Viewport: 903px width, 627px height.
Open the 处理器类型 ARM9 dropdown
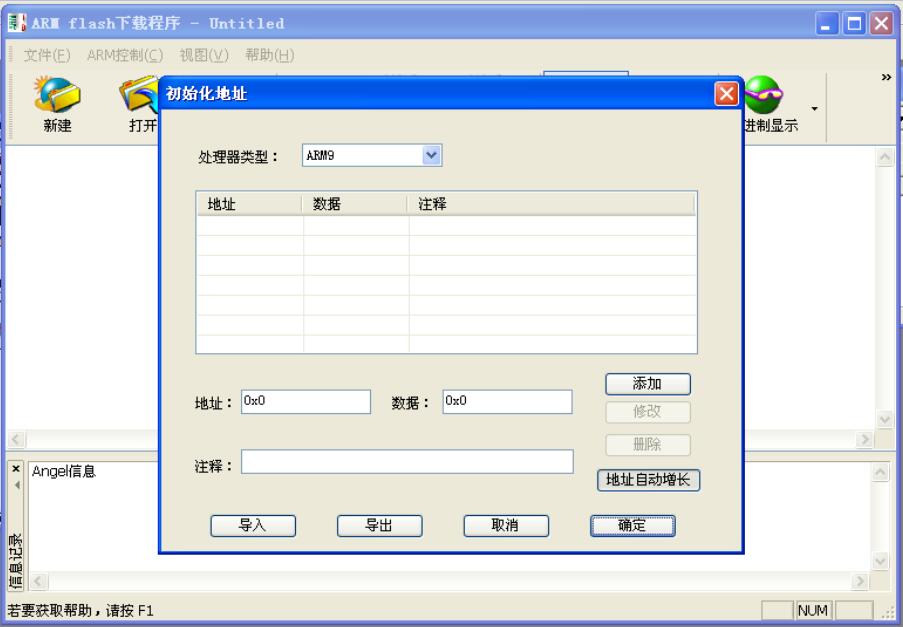click(431, 155)
